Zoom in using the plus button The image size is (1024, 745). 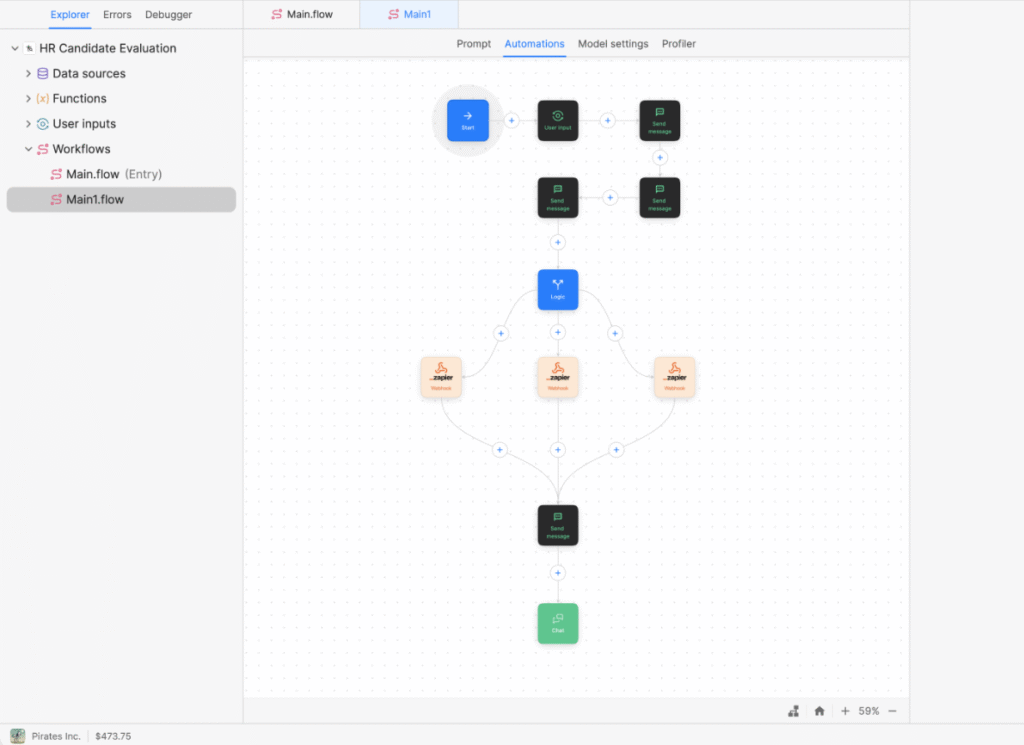pos(845,710)
